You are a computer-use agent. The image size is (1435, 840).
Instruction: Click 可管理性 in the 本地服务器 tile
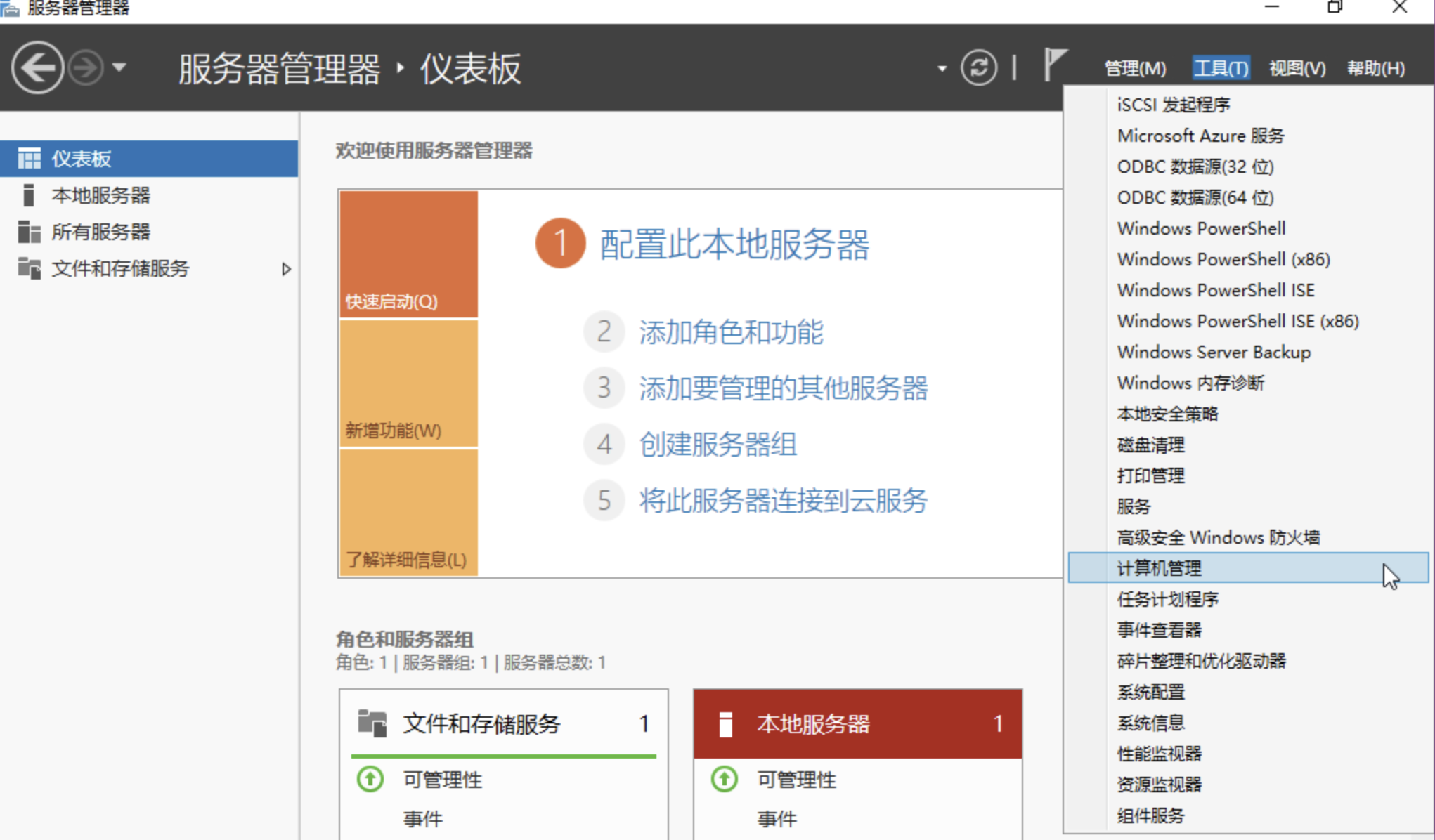[796, 780]
